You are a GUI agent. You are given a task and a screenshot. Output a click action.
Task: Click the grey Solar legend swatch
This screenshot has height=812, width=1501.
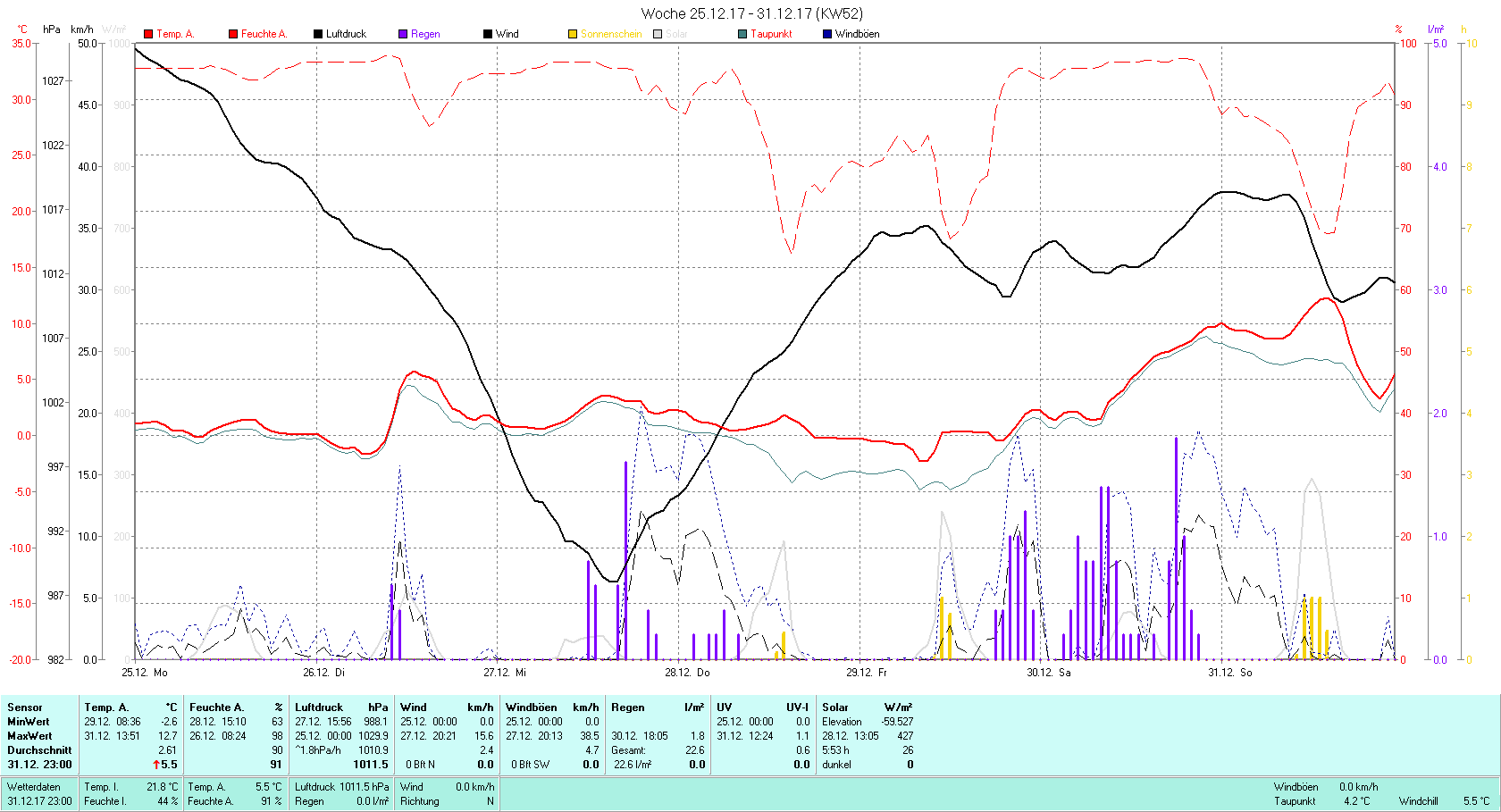[x=658, y=34]
